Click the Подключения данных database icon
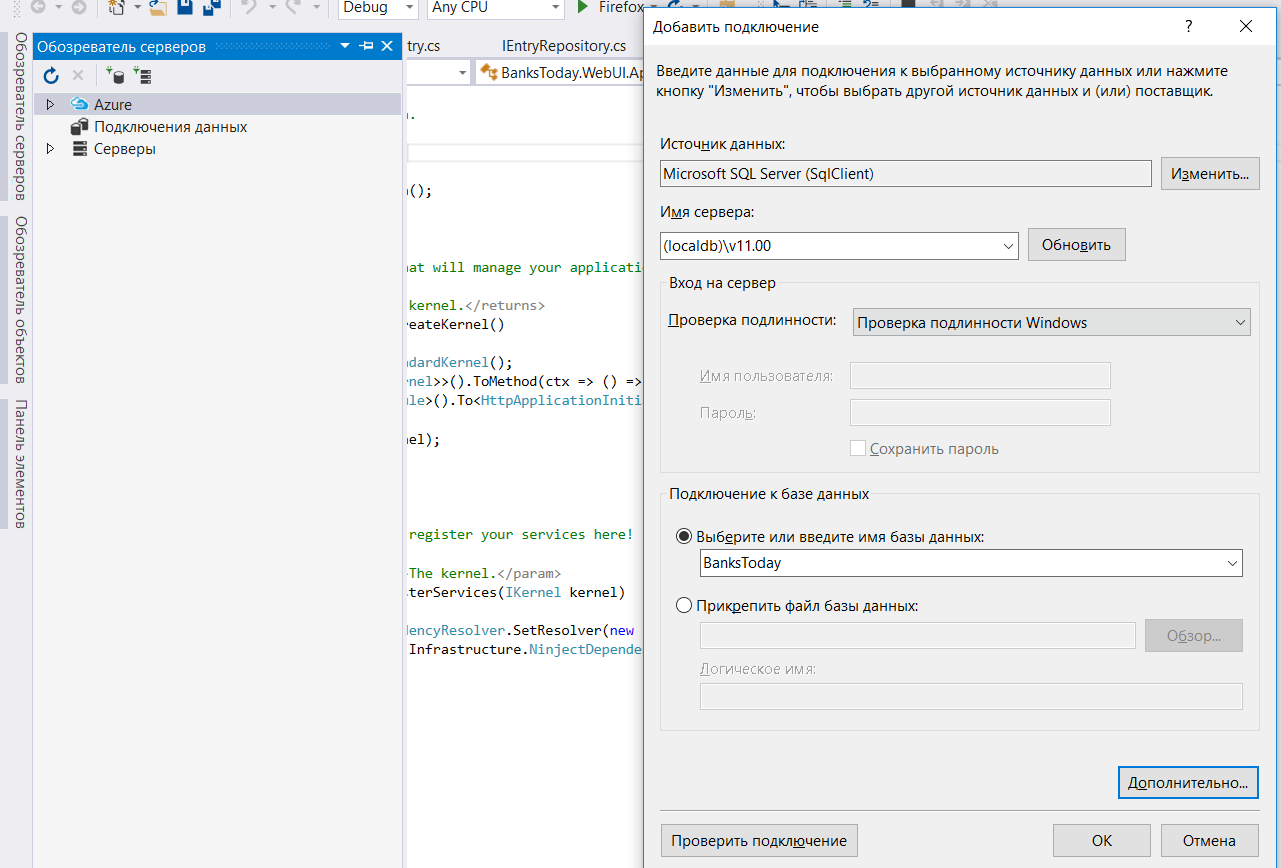 coord(79,127)
